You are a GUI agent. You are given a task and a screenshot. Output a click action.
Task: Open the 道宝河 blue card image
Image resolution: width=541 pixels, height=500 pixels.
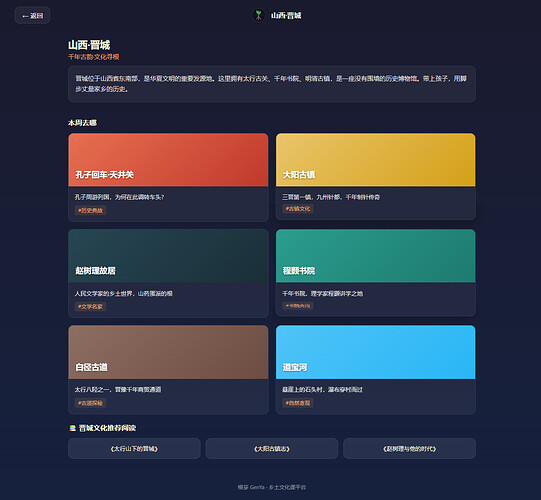click(375, 352)
